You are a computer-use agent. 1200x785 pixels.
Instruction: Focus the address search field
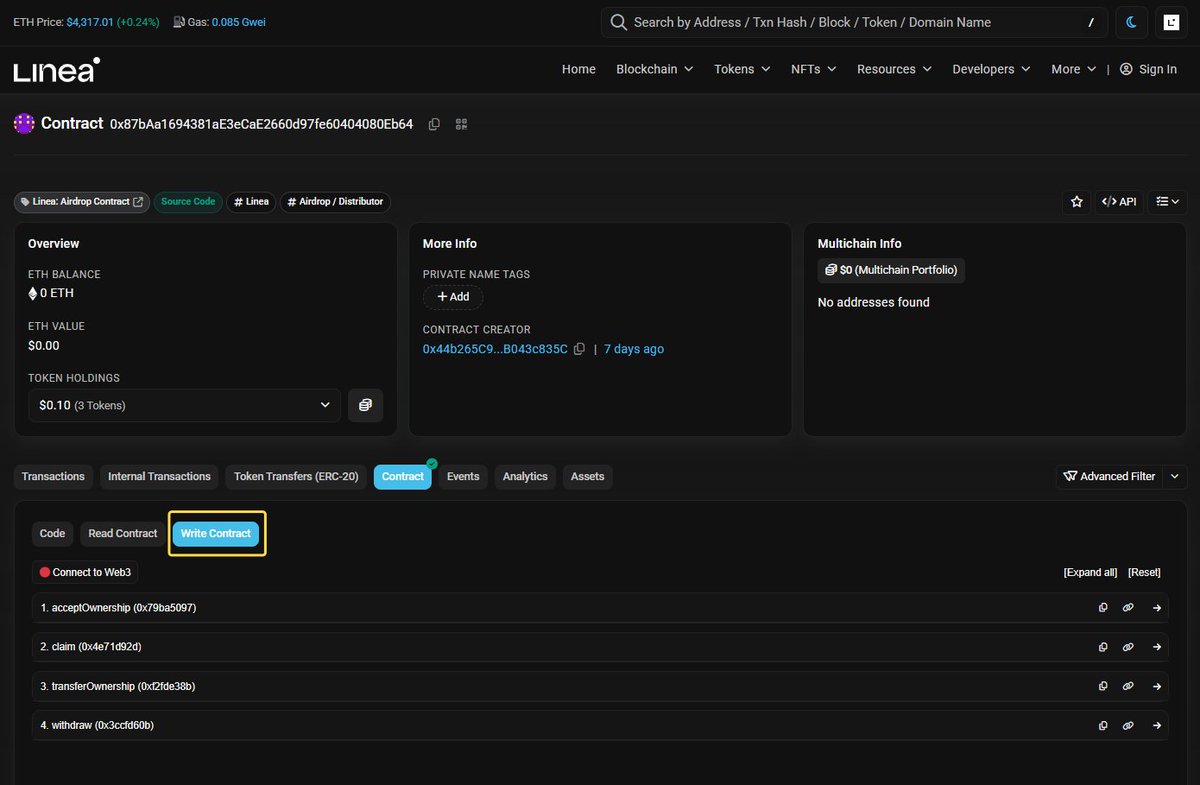click(x=854, y=22)
